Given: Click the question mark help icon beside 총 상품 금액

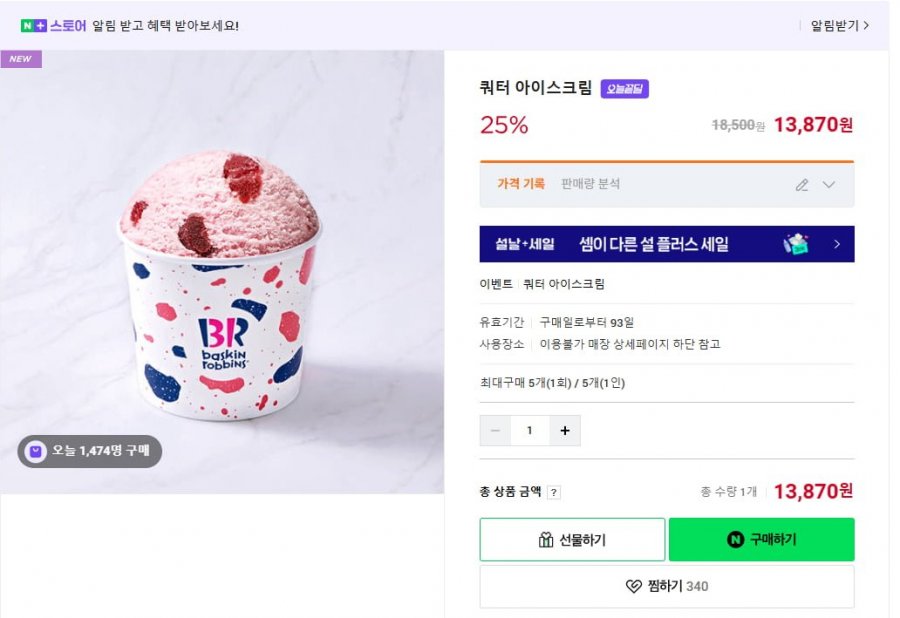Looking at the screenshot, I should tap(554, 492).
